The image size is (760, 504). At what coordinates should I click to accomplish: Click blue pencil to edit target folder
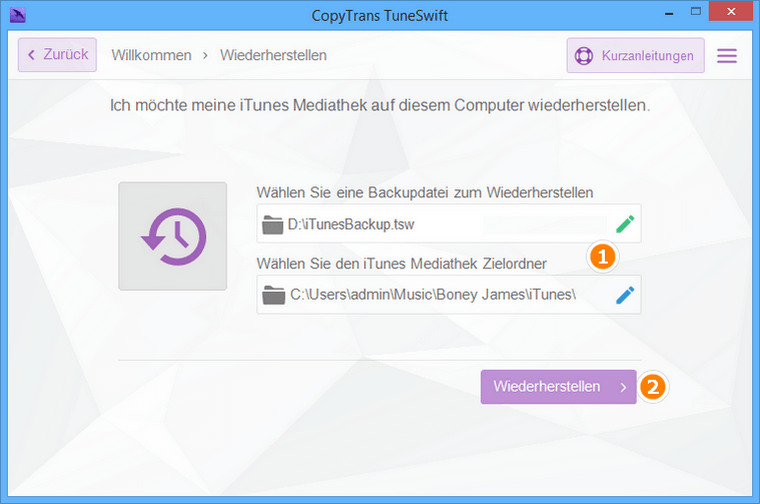(625, 295)
